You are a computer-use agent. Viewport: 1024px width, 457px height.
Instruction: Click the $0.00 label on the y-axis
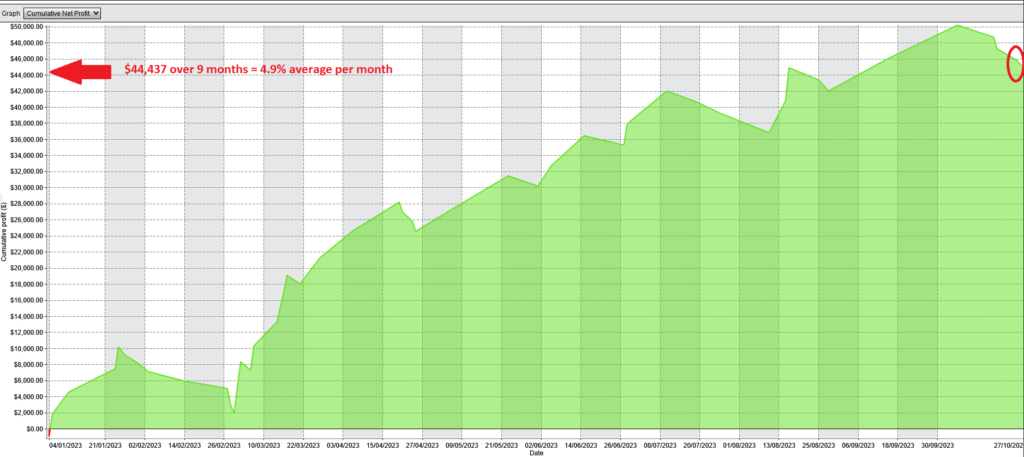point(33,429)
